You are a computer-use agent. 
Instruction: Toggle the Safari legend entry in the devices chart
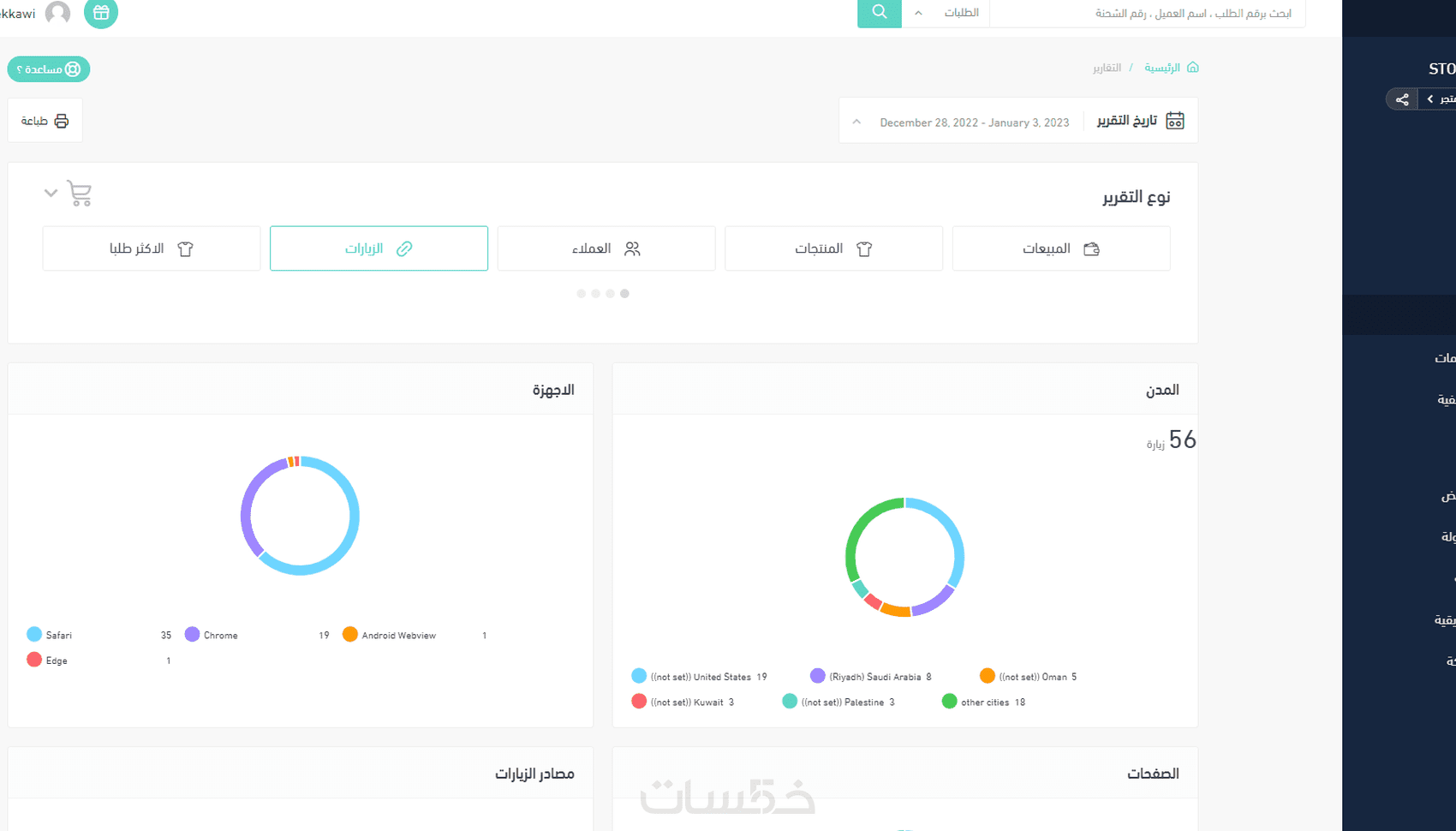(x=50, y=635)
